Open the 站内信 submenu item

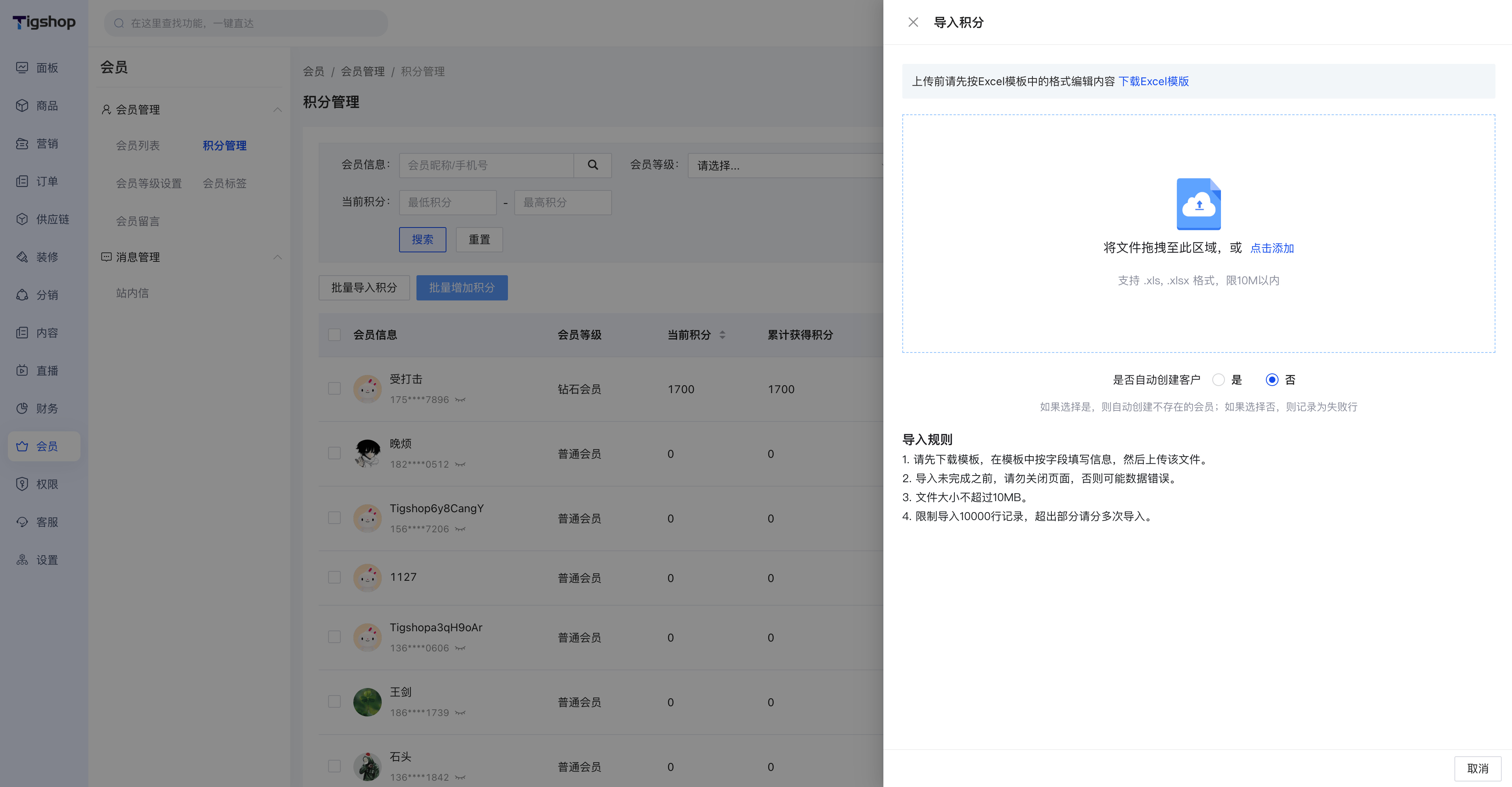[133, 293]
